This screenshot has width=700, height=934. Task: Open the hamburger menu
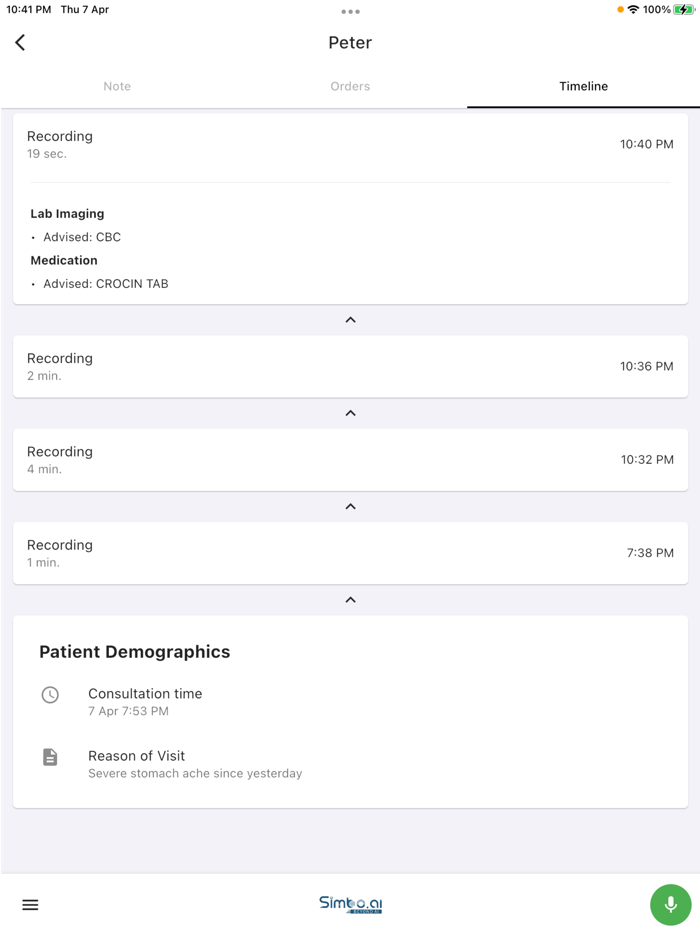click(x=30, y=905)
